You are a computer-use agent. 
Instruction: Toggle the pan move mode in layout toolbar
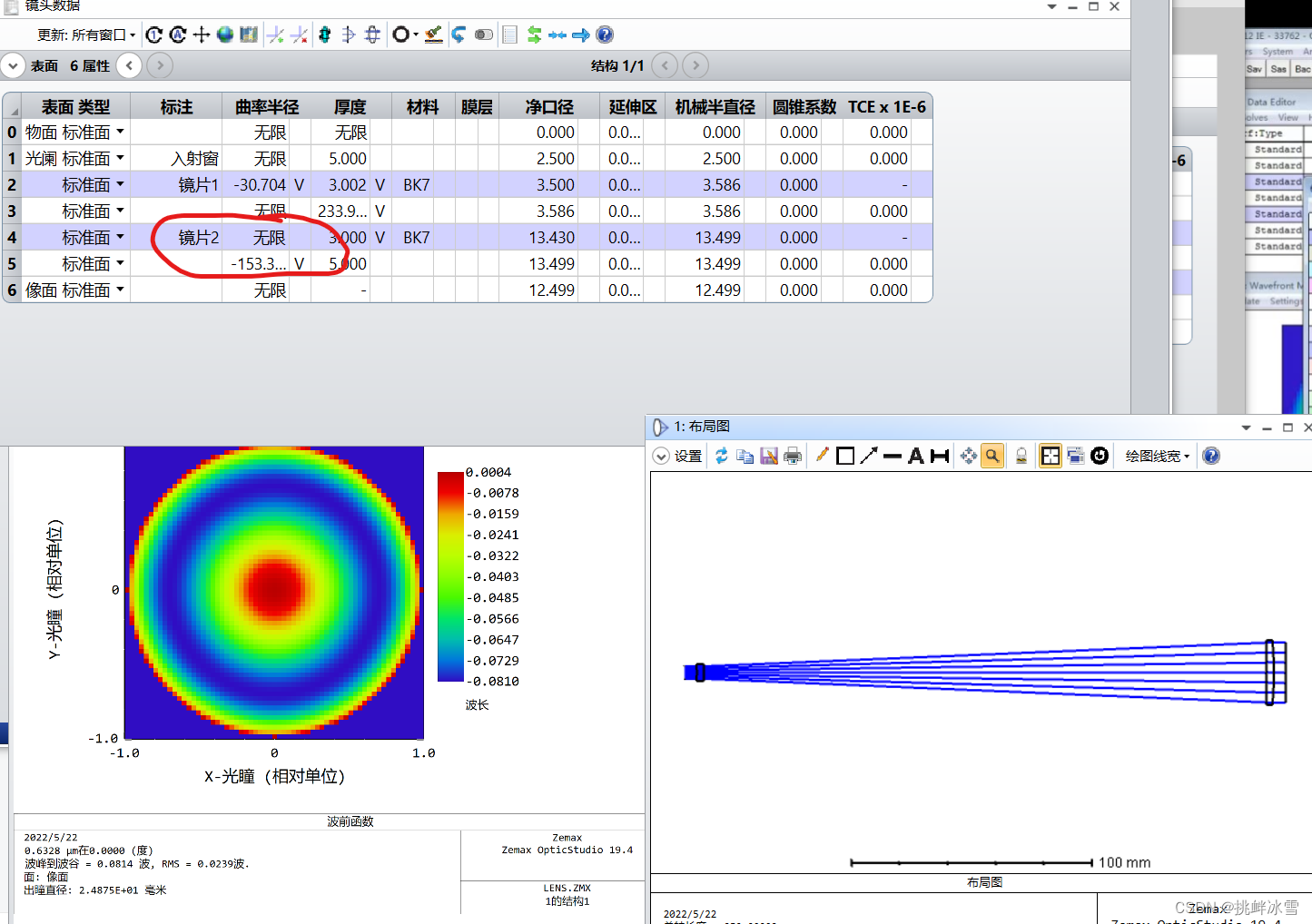[x=968, y=456]
